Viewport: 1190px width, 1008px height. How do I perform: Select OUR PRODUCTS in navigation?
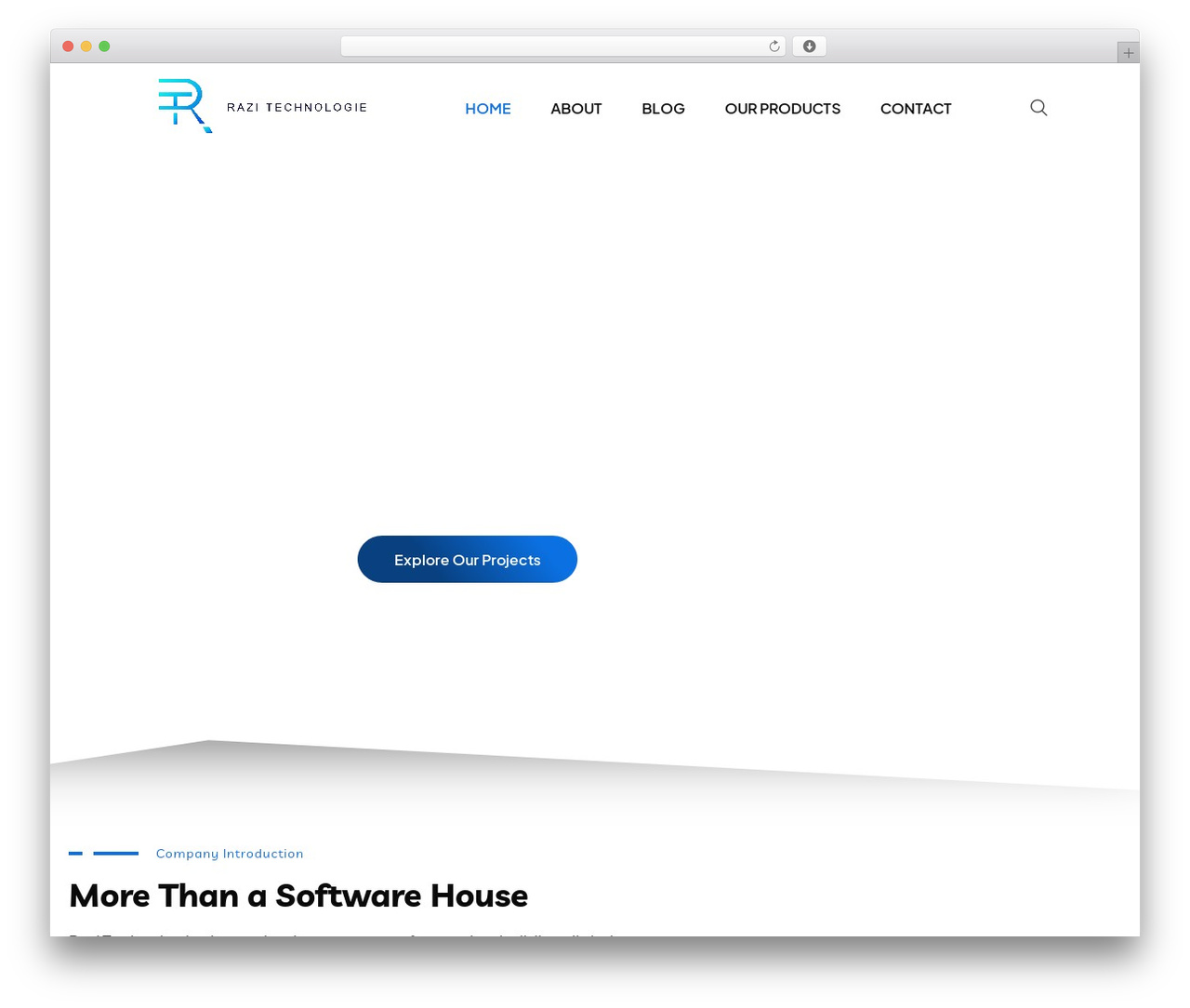[783, 109]
